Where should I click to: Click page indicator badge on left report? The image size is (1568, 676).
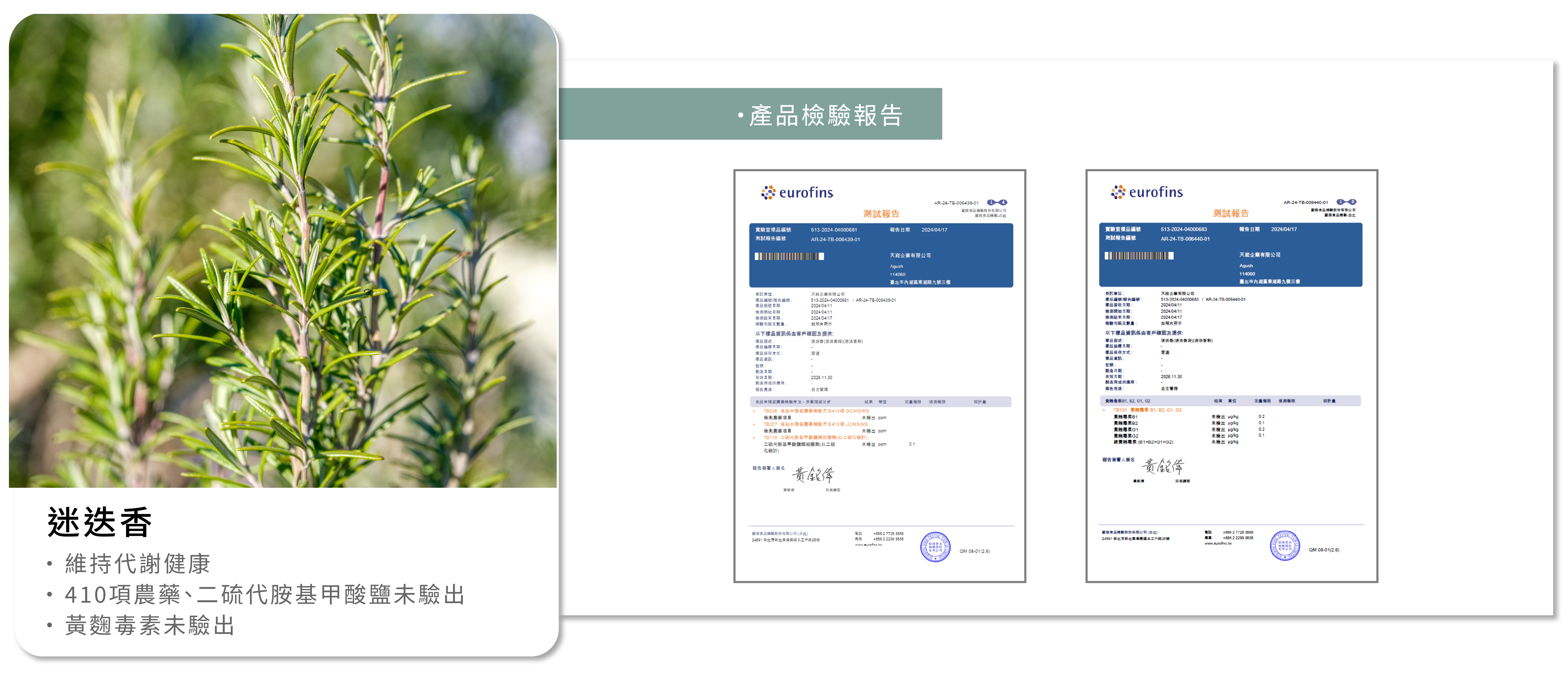tap(997, 203)
